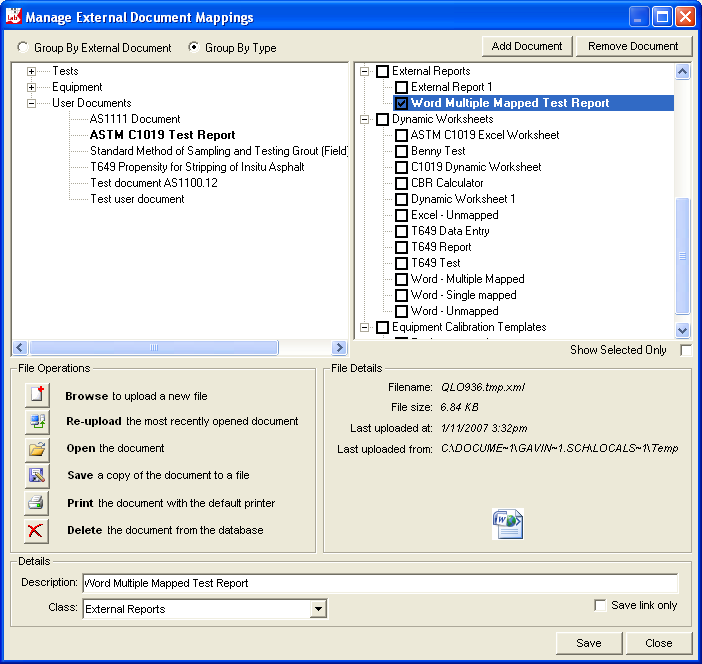Click the Re-upload document icon
702x664 pixels.
[x=36, y=422]
